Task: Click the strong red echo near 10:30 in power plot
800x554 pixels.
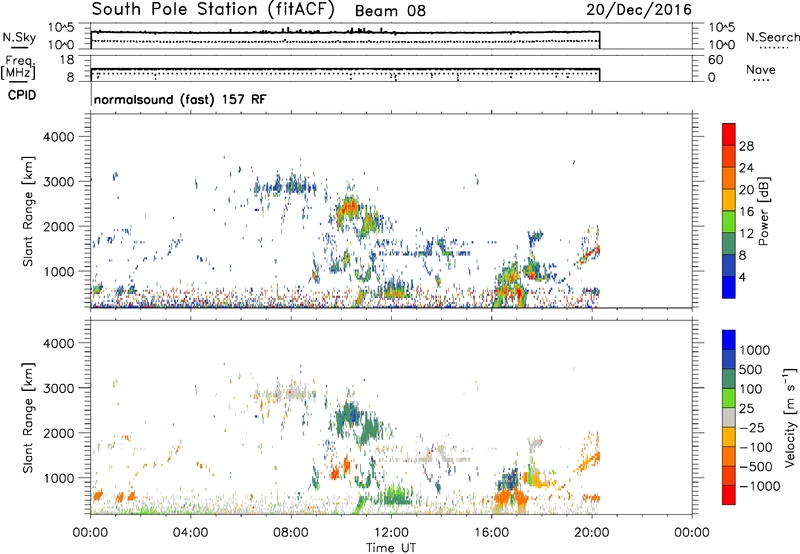Action: pos(349,208)
